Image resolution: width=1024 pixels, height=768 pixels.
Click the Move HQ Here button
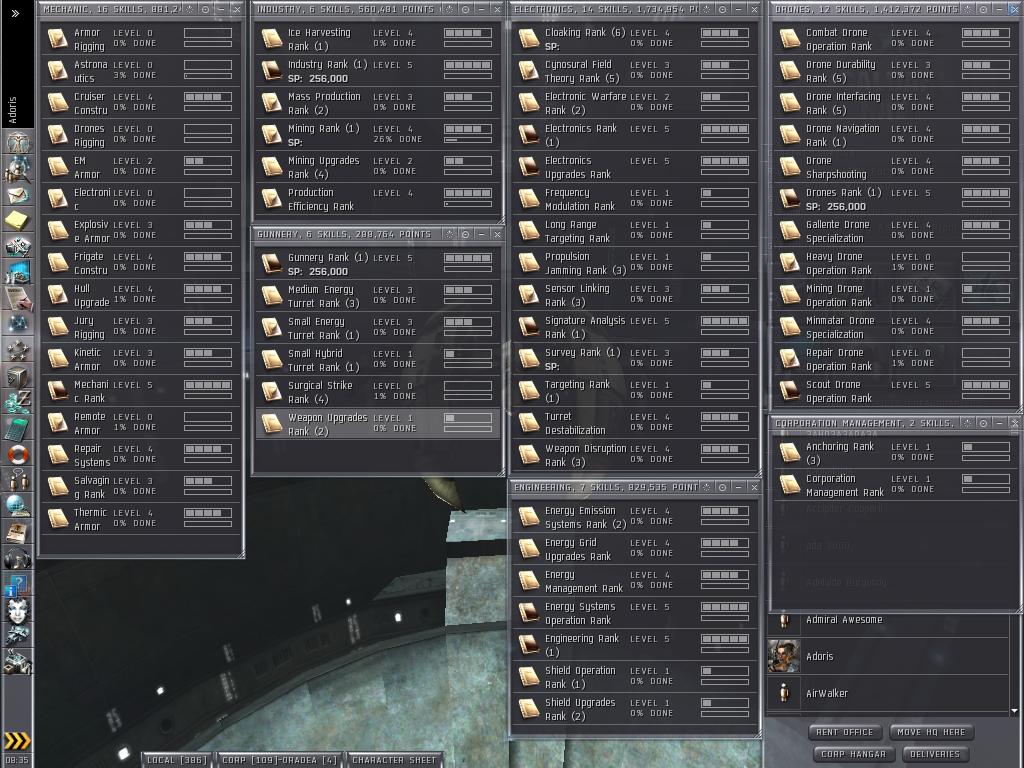tap(931, 732)
